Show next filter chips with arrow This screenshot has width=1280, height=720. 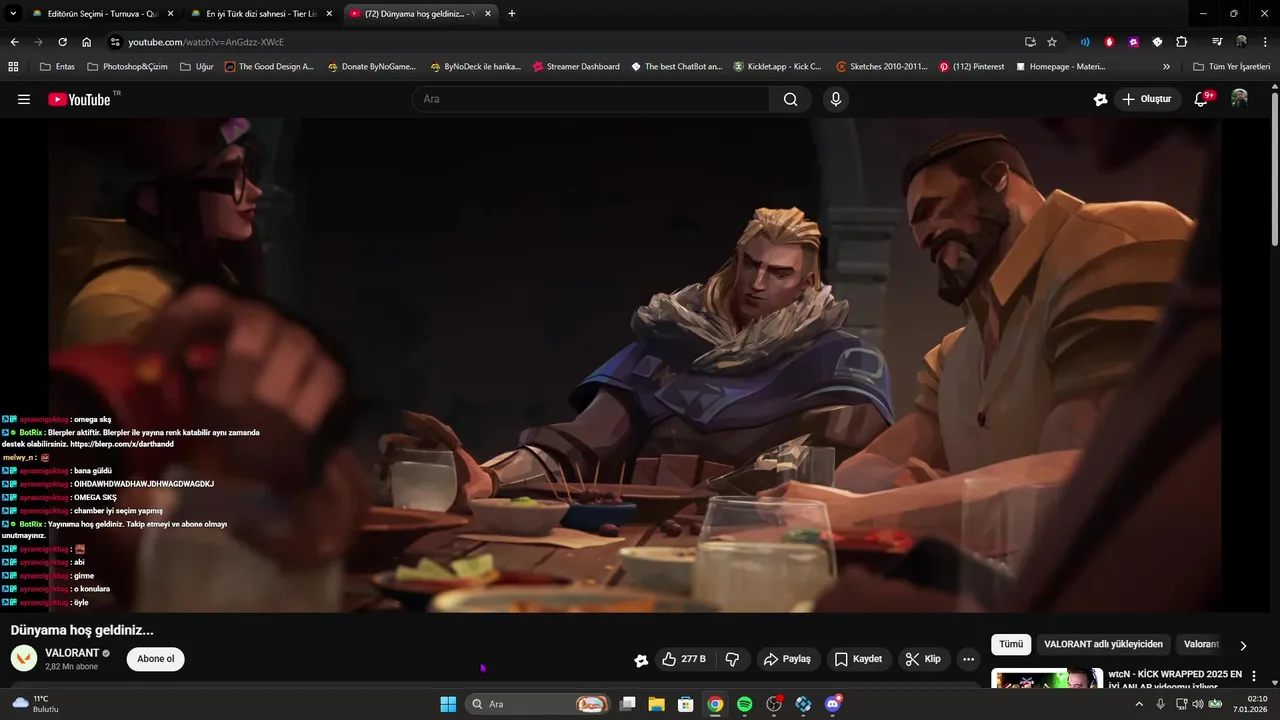(x=1243, y=646)
